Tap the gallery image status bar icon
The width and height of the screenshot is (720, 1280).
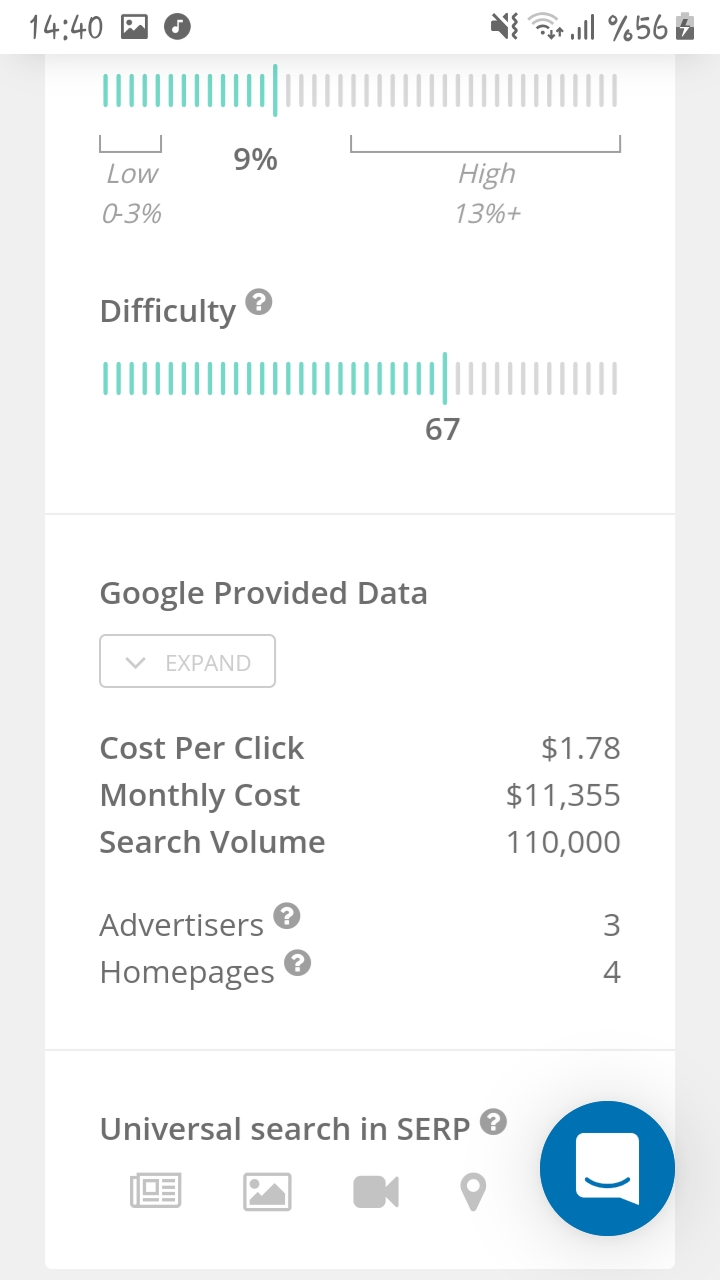click(134, 27)
